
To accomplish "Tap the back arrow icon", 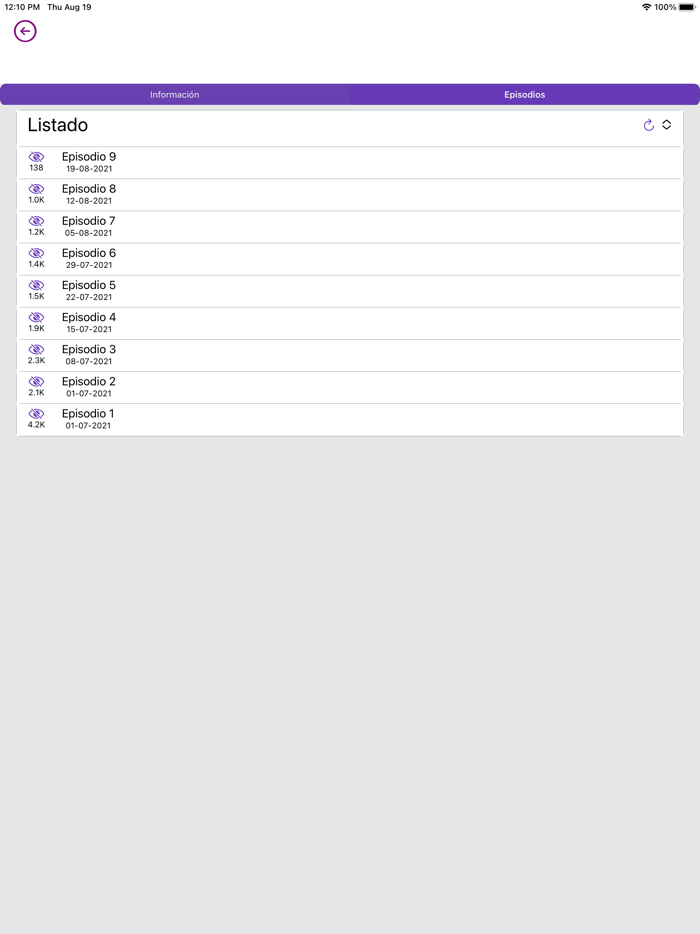I will (x=25, y=31).
